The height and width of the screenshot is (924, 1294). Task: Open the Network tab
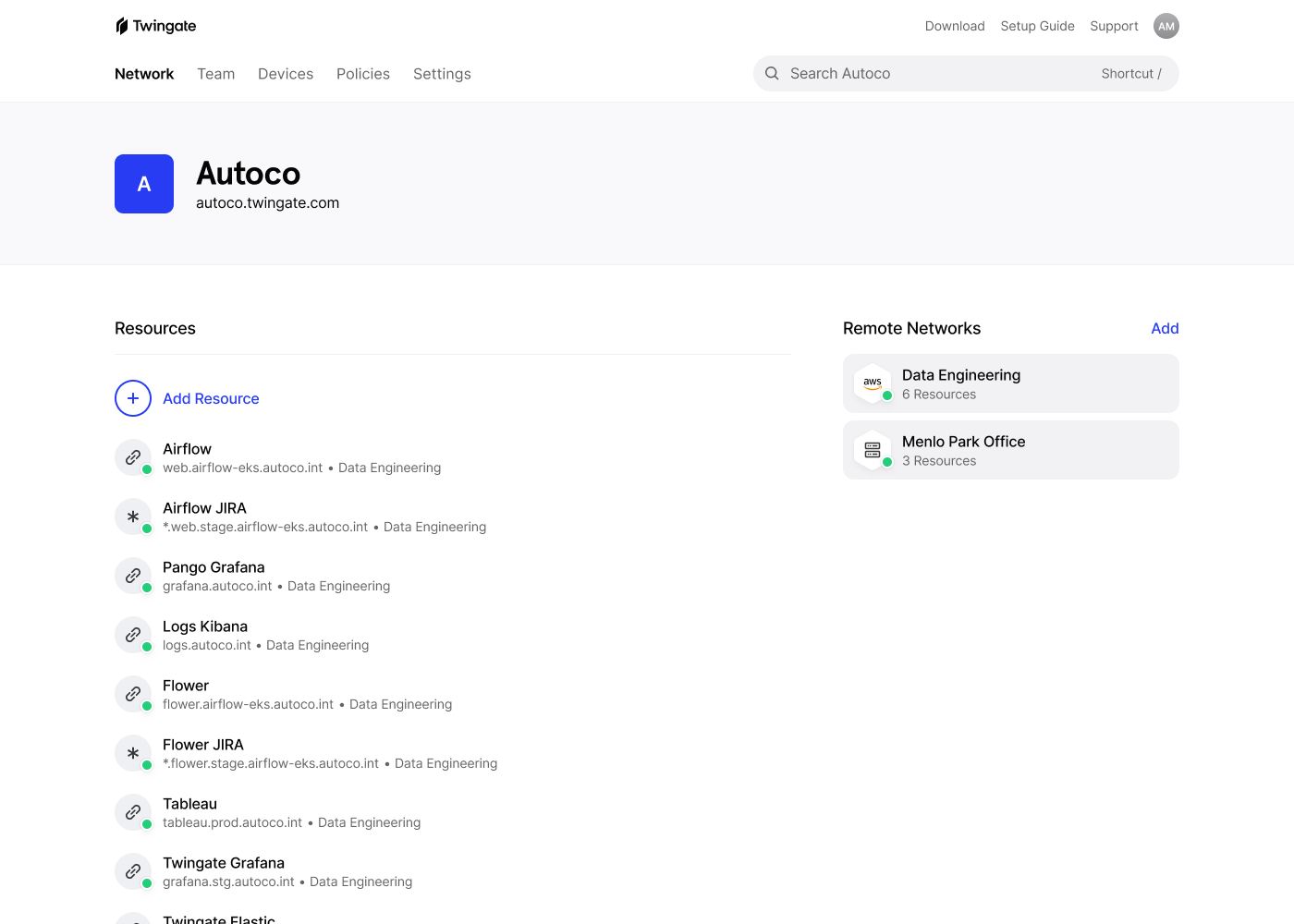(144, 74)
